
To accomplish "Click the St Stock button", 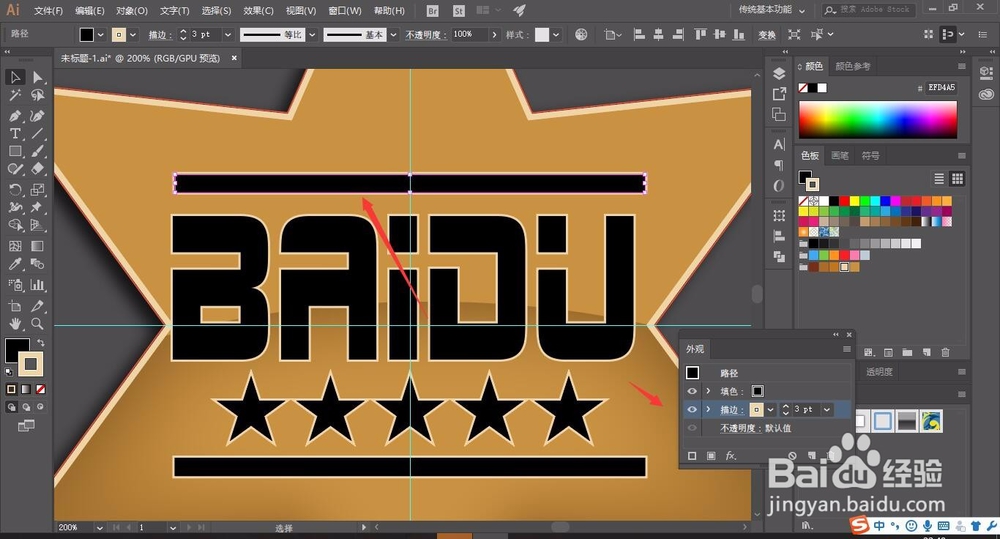I will click(459, 11).
